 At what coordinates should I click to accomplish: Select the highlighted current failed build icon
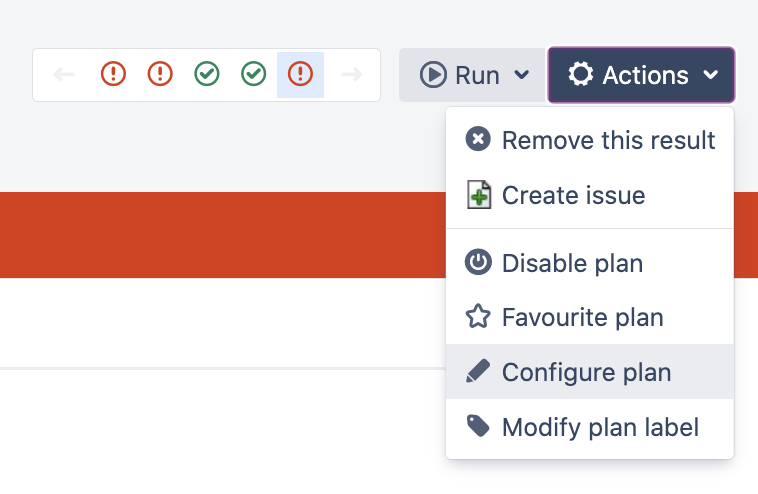click(300, 75)
